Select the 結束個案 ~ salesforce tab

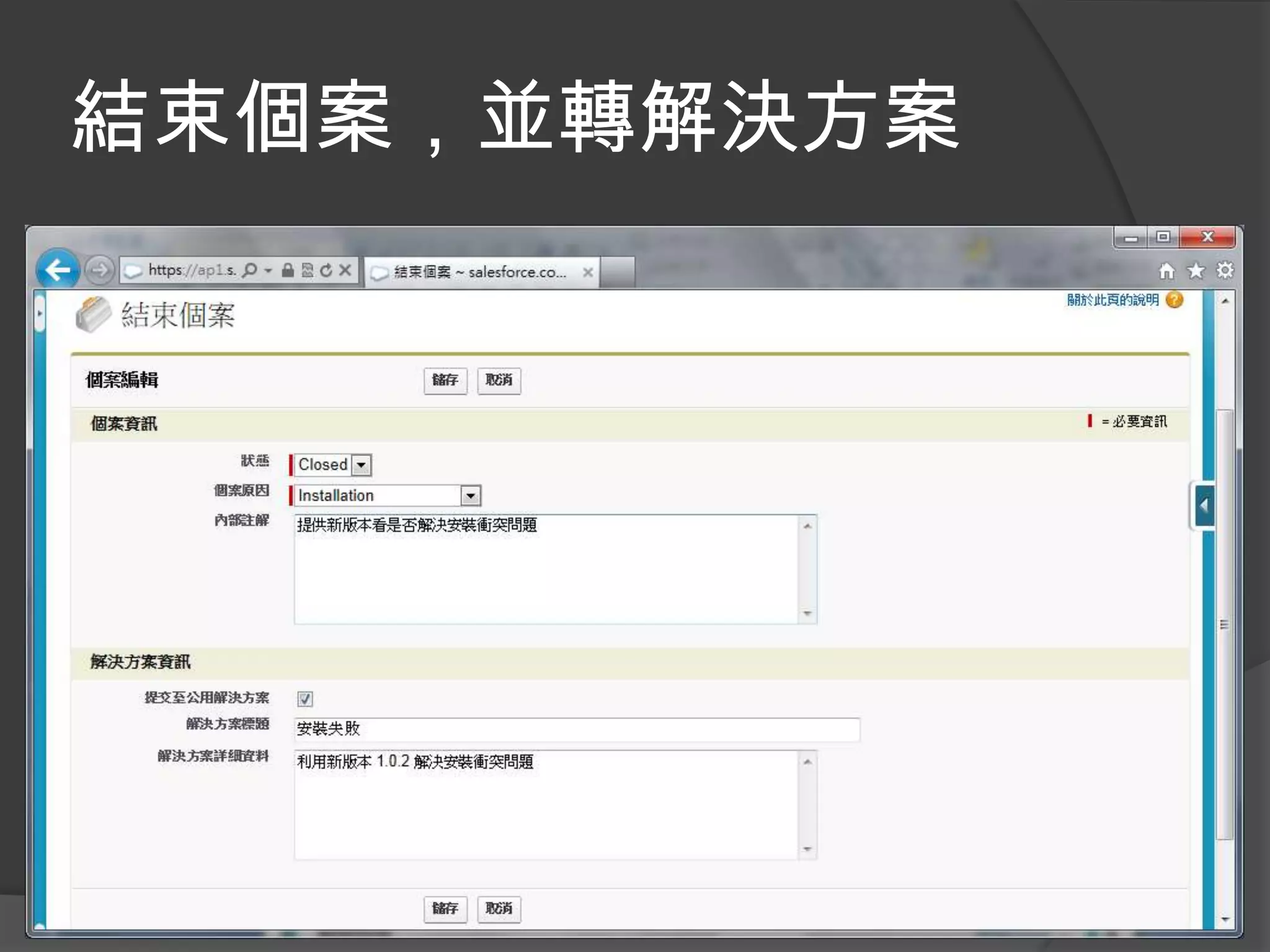point(481,272)
